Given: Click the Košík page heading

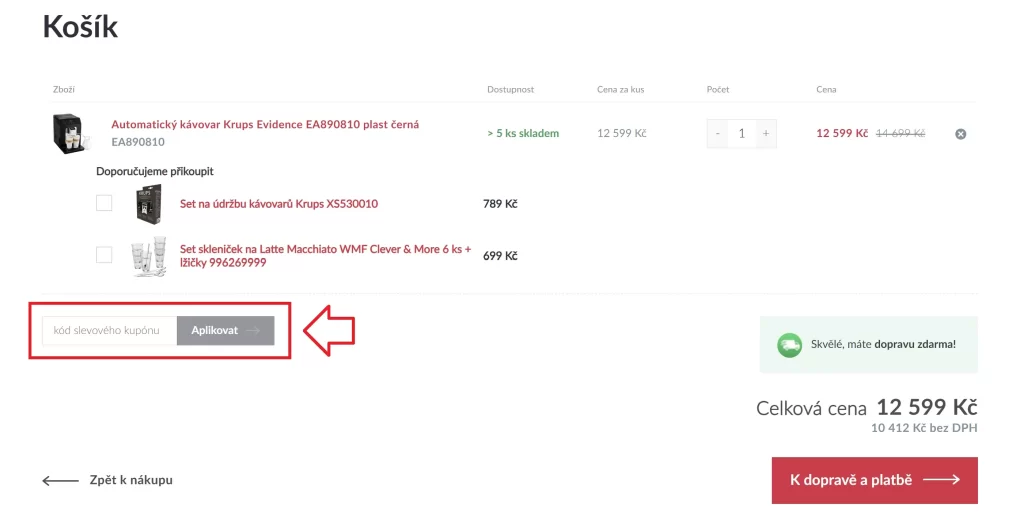Looking at the screenshot, I should point(80,27).
